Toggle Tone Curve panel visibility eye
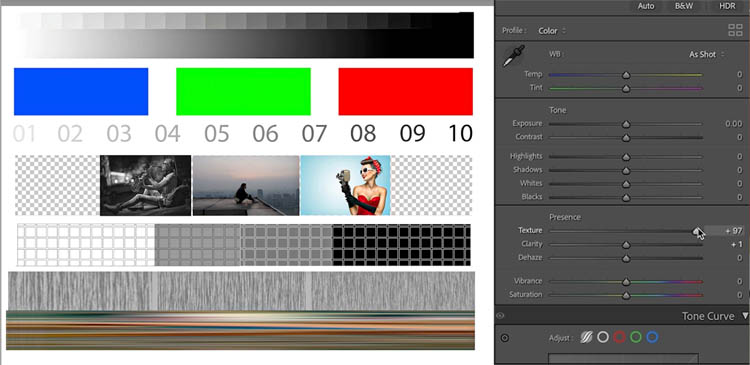Viewport: 750px width, 365px height. point(500,316)
